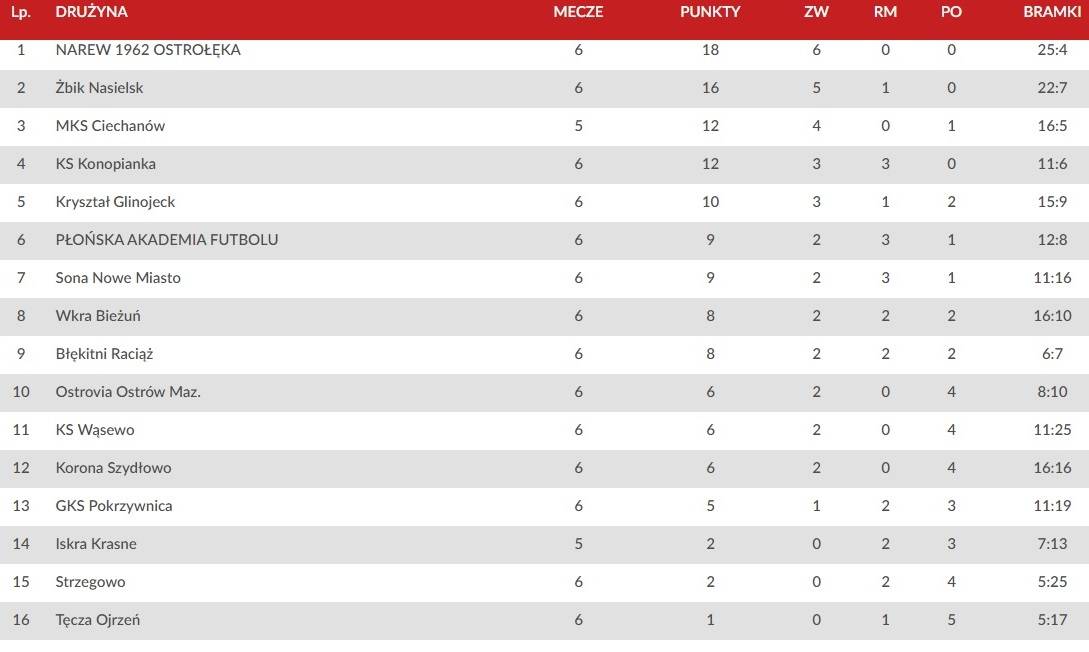
Task: Click the BRAMKI column header
Action: tap(1051, 12)
